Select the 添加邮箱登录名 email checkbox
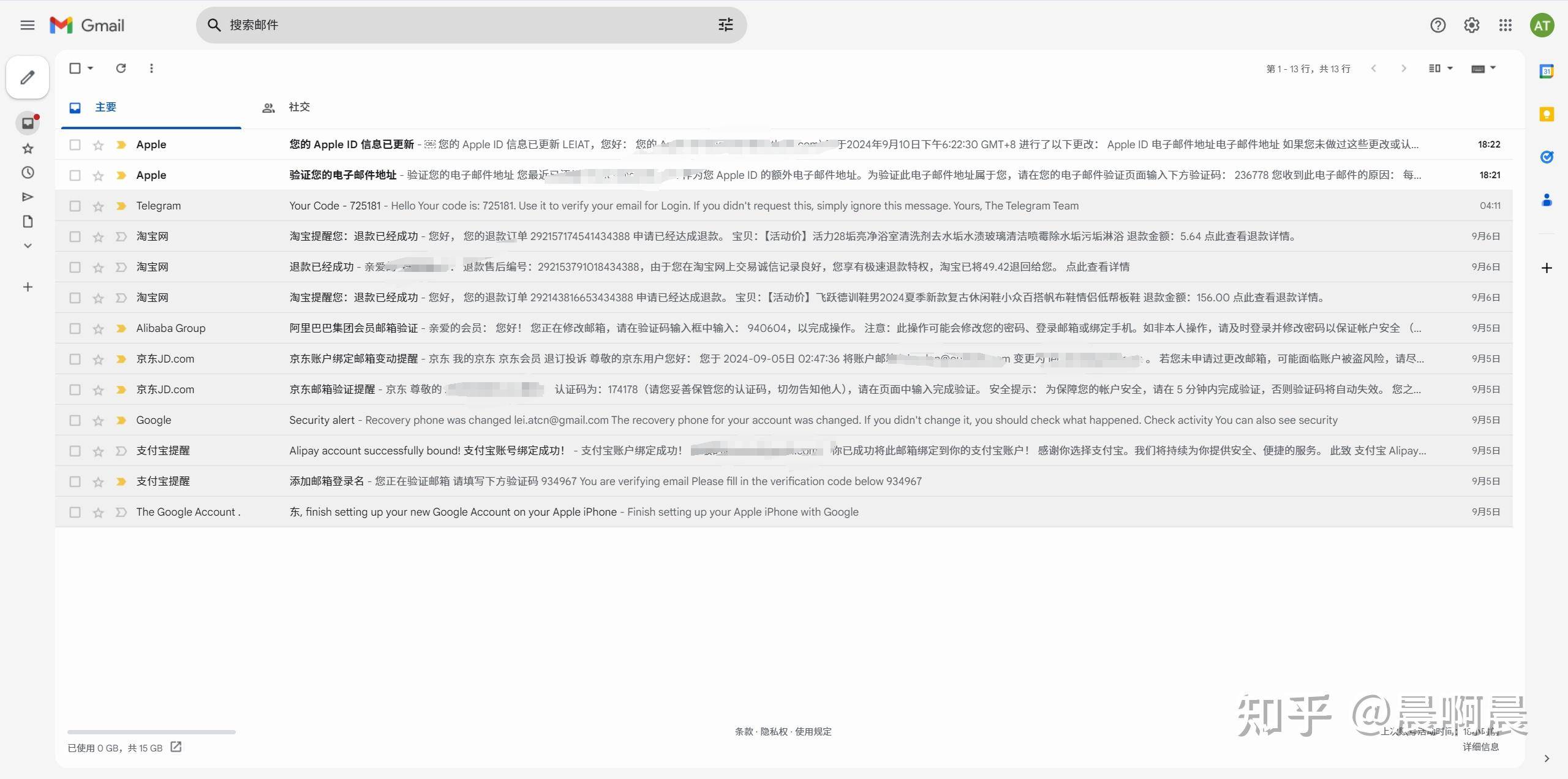This screenshot has width=1568, height=779. (x=75, y=481)
